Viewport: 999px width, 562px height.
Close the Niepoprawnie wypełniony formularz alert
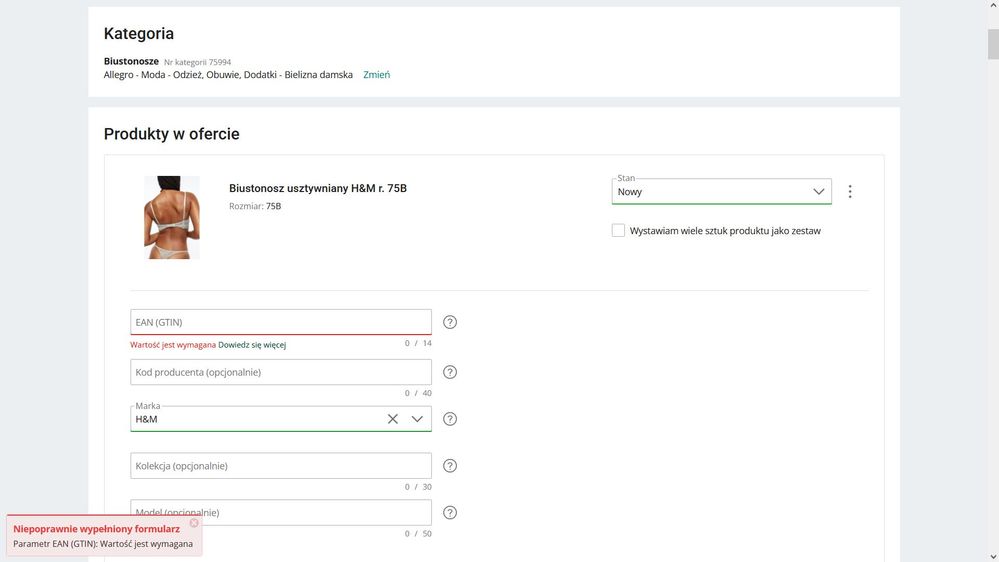(194, 523)
